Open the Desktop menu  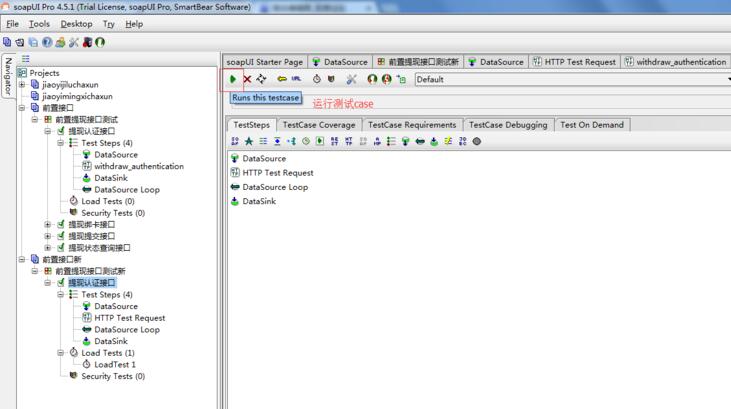click(x=76, y=24)
